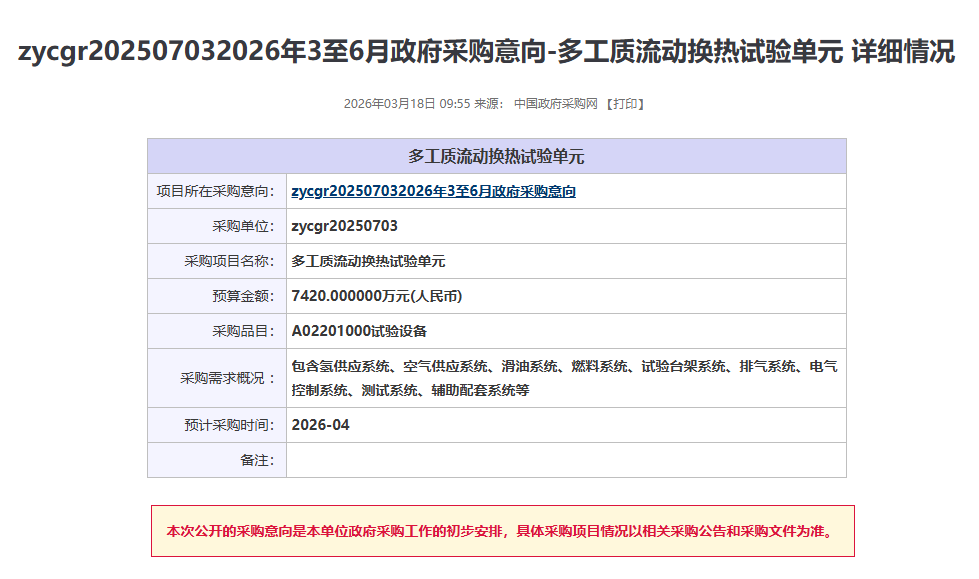Screen dimensions: 979x579
Task: Select the budget amount 7420.000000万元
Action: pos(376,296)
